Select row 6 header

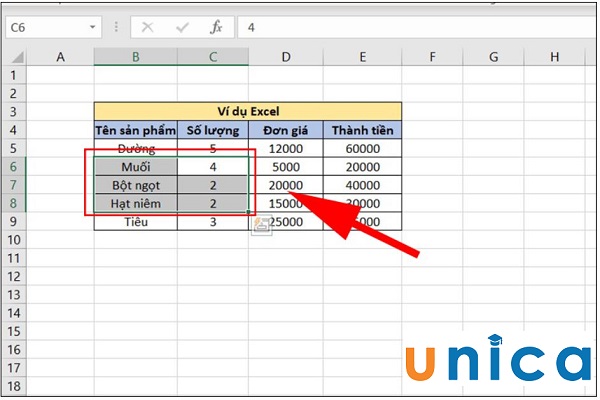[x=14, y=167]
